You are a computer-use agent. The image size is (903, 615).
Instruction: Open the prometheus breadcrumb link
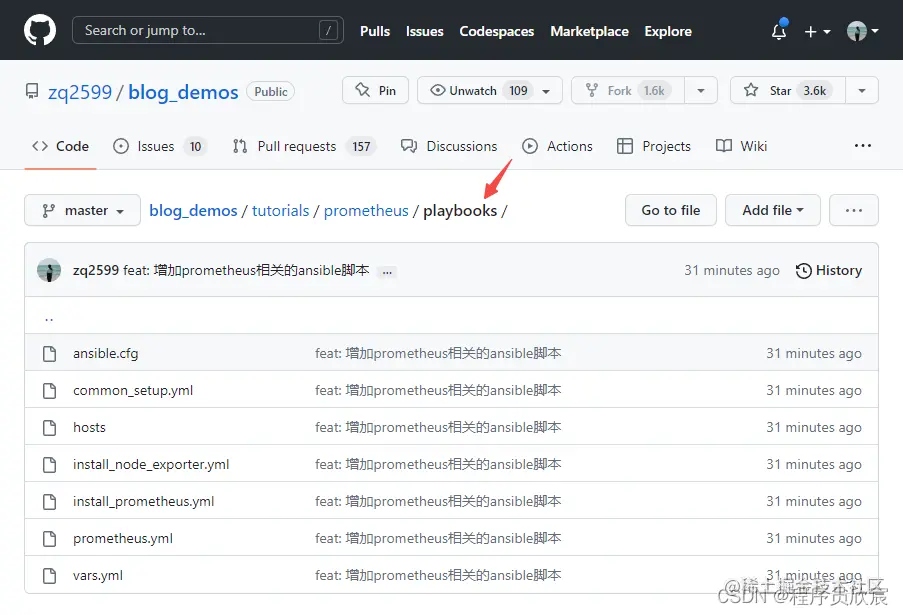[366, 211]
